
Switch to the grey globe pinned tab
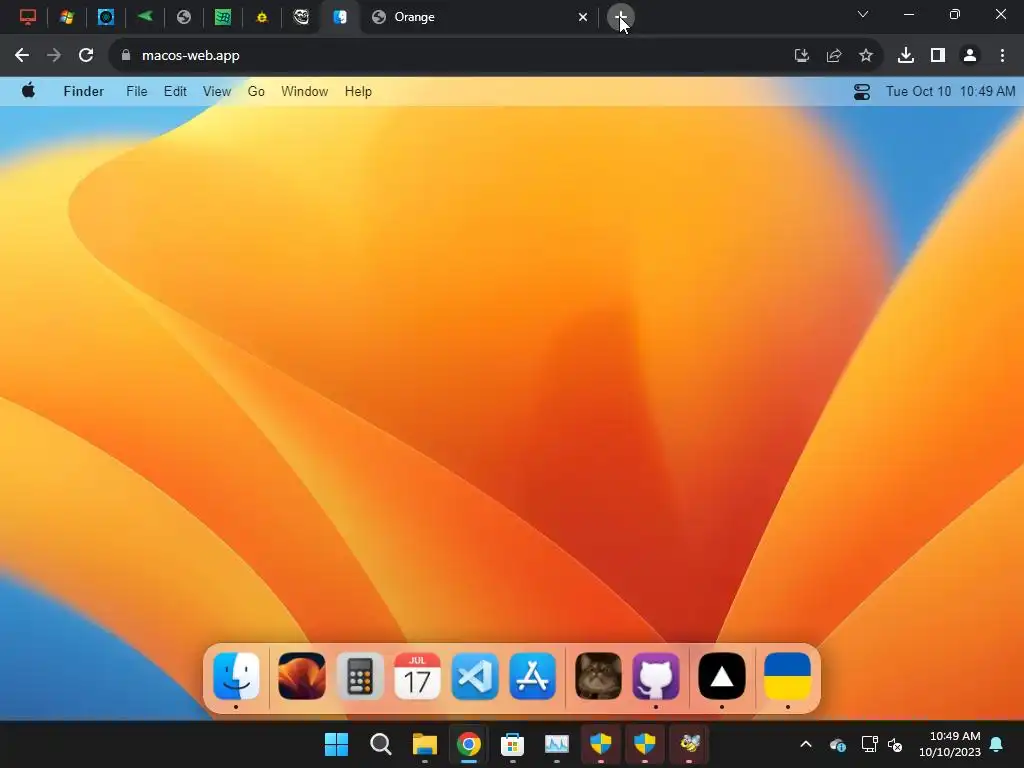pos(184,17)
